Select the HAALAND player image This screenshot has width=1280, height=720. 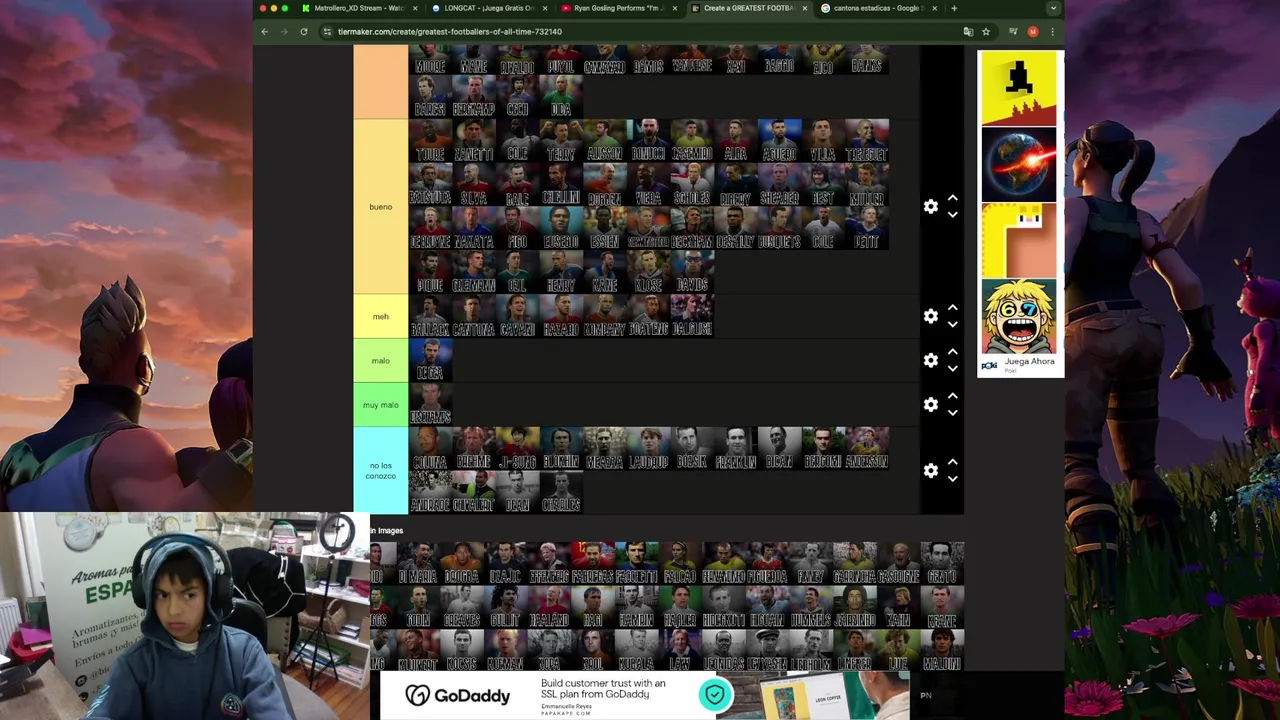point(549,607)
